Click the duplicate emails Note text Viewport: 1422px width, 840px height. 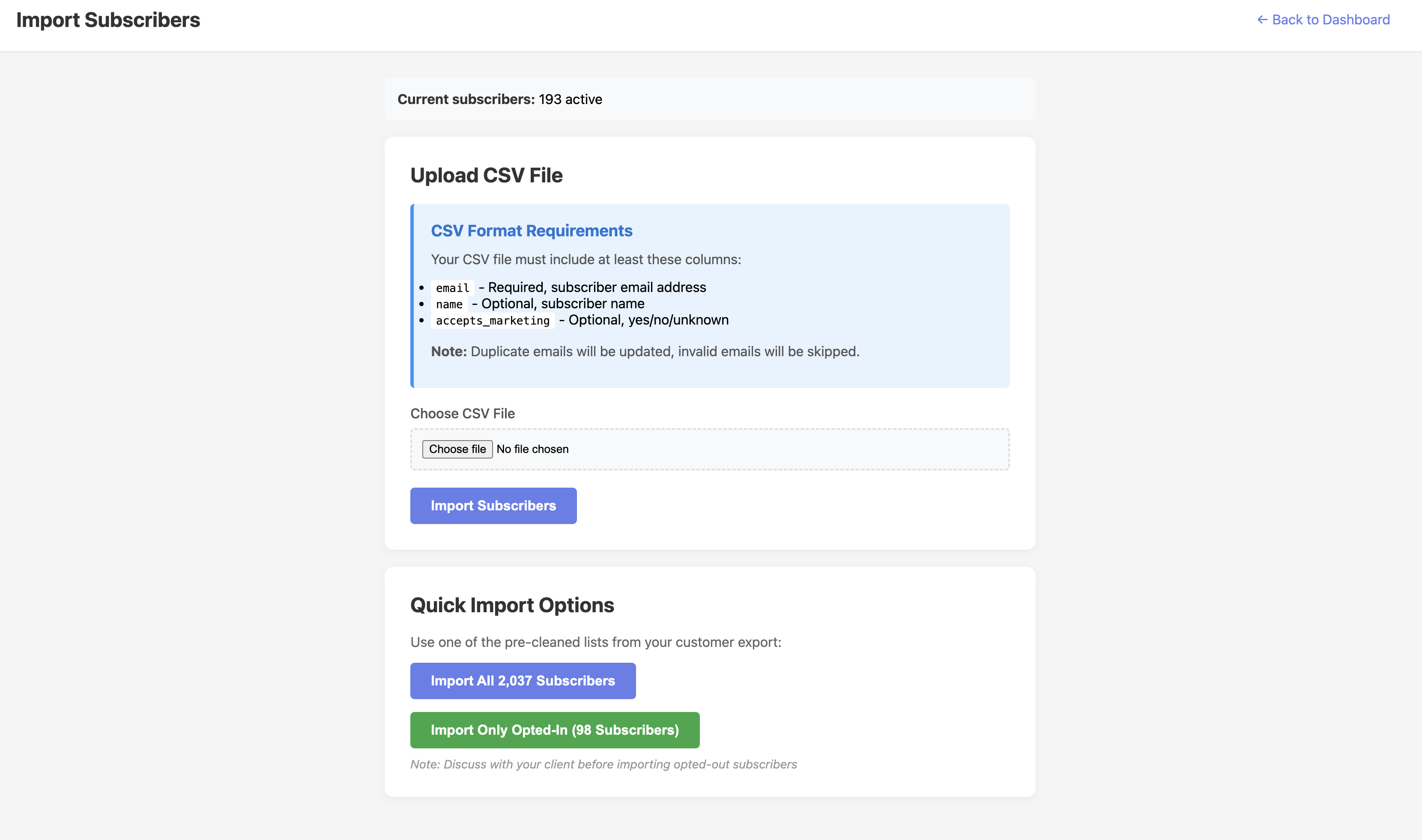(x=645, y=351)
